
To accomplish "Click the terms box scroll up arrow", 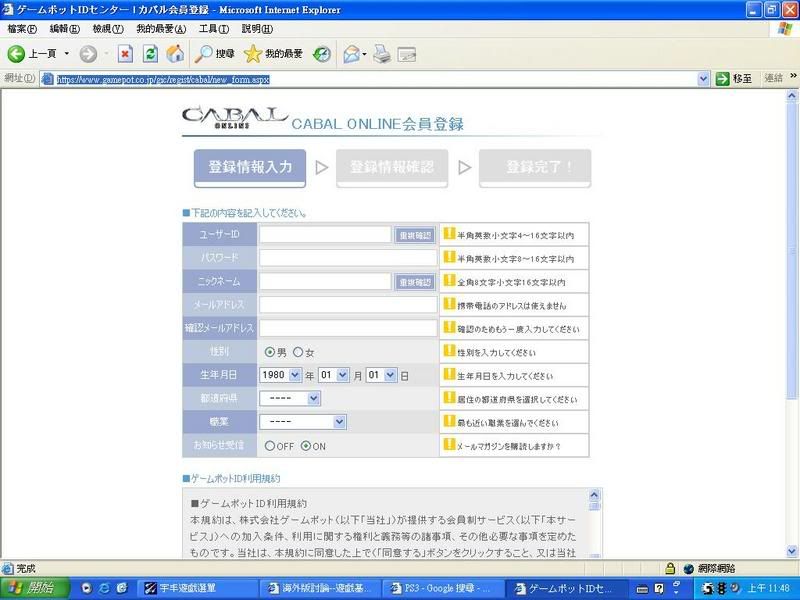I will click(x=594, y=495).
